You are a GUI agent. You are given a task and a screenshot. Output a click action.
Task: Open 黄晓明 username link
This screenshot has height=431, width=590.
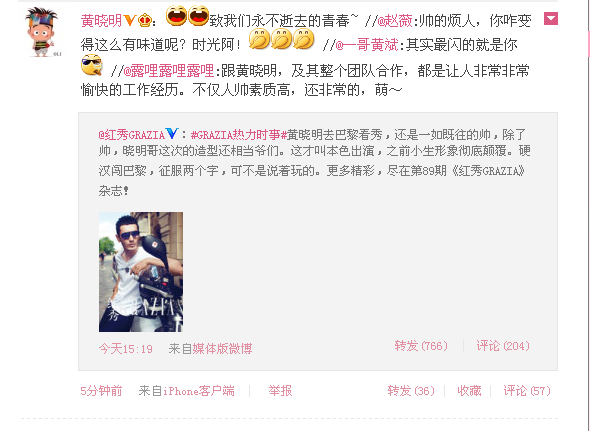101,21
